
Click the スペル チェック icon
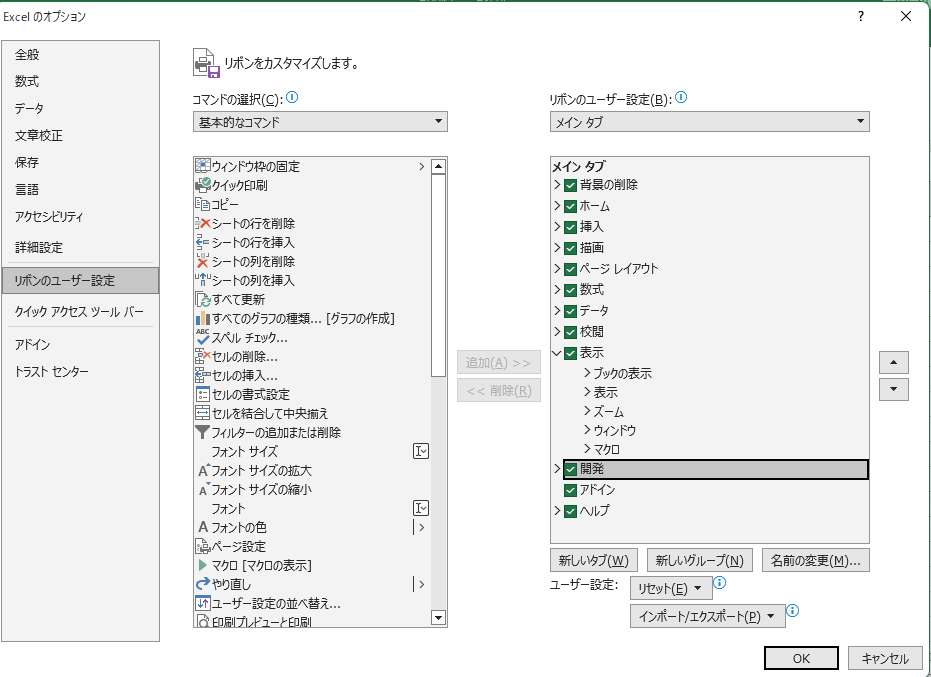pyautogui.click(x=202, y=337)
